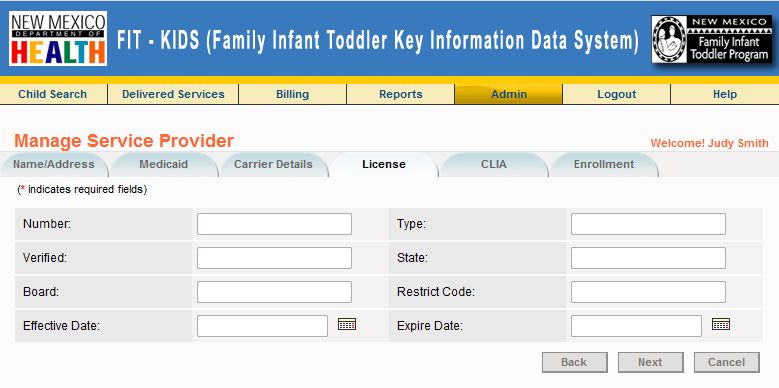Open the Expire Date calendar picker
This screenshot has width=779, height=388.
tap(720, 324)
